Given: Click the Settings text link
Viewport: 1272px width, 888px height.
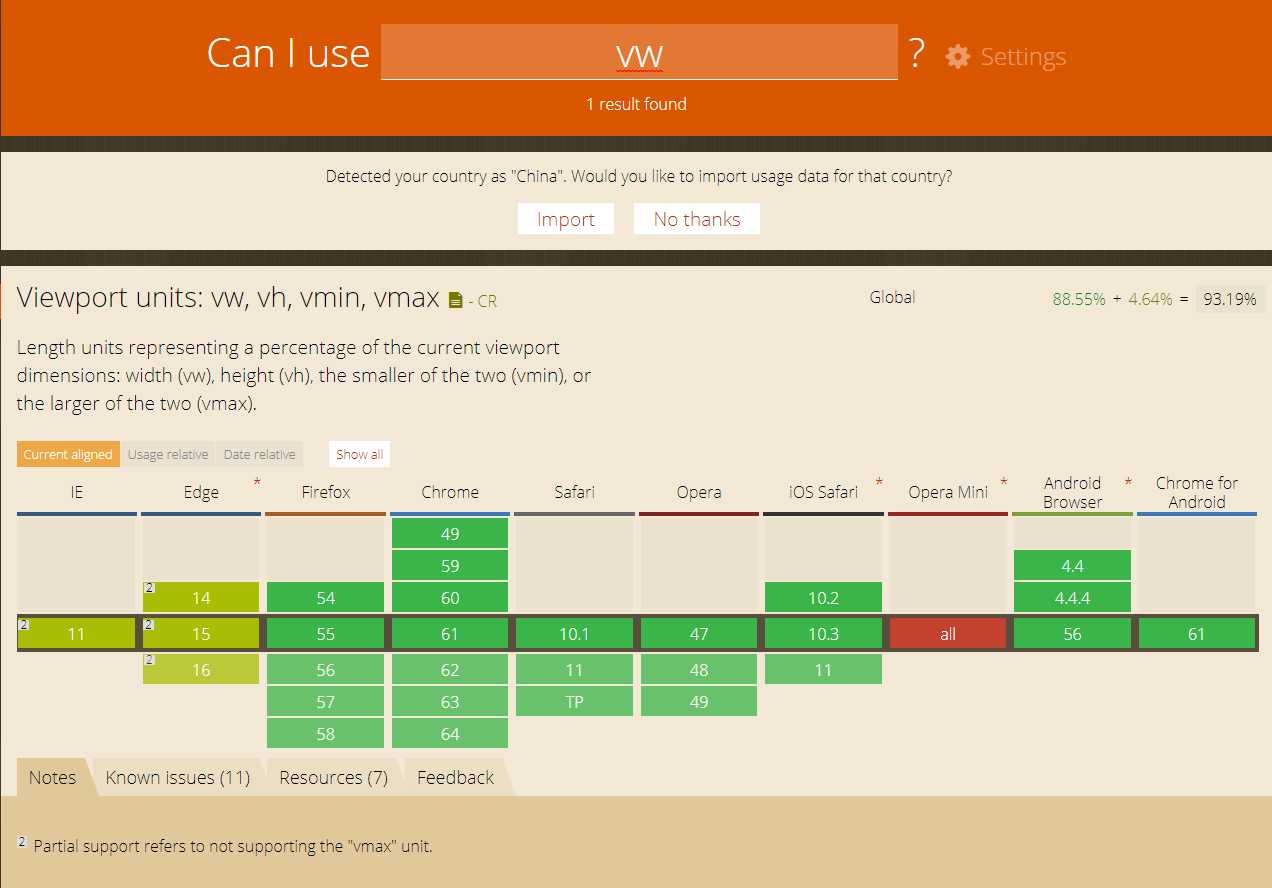Looking at the screenshot, I should pos(1023,57).
